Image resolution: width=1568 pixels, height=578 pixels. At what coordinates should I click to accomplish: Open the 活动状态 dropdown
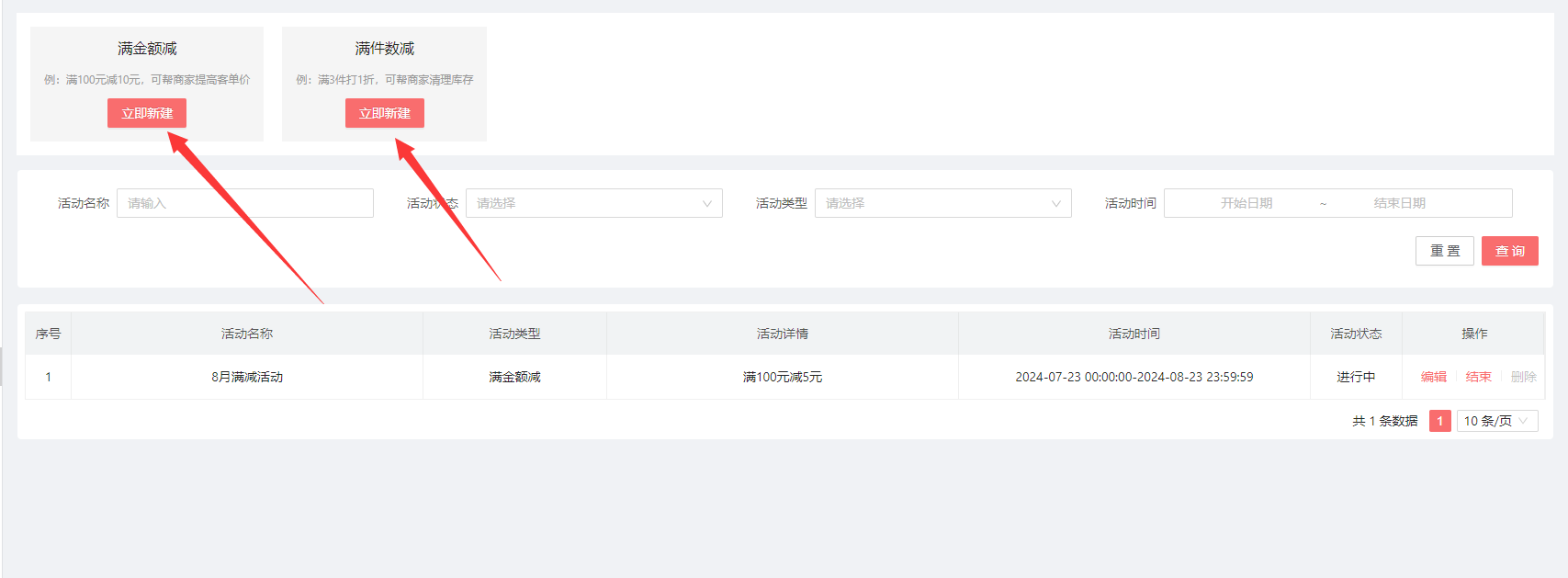593,203
